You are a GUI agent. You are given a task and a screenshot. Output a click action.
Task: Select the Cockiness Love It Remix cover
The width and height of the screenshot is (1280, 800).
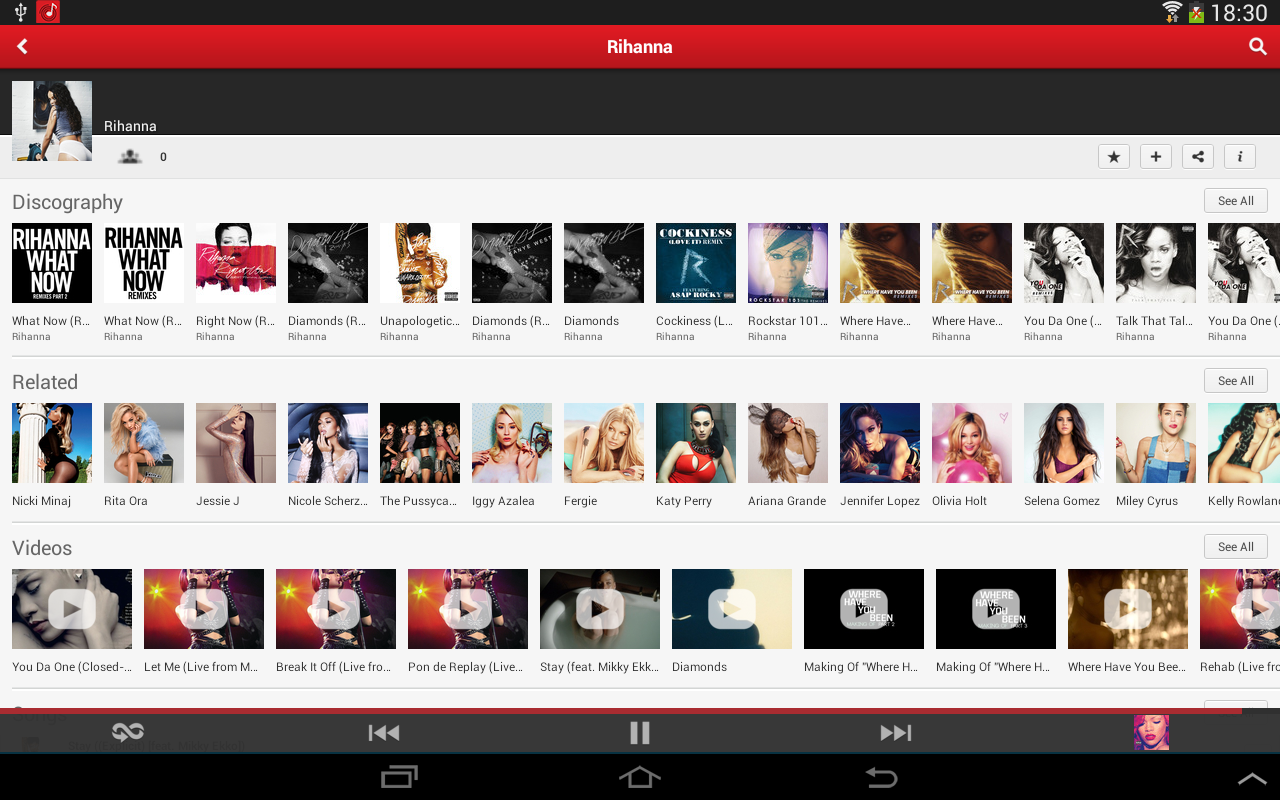coord(696,263)
